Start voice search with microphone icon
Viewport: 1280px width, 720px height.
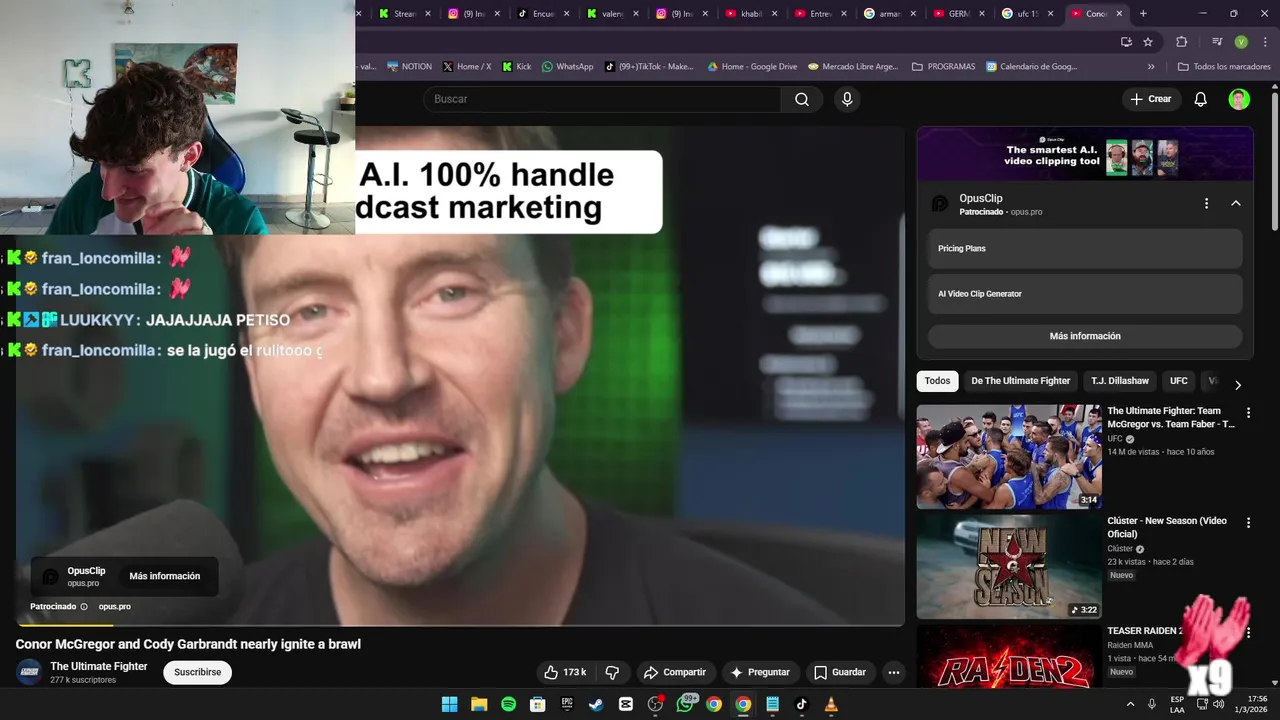pyautogui.click(x=847, y=99)
